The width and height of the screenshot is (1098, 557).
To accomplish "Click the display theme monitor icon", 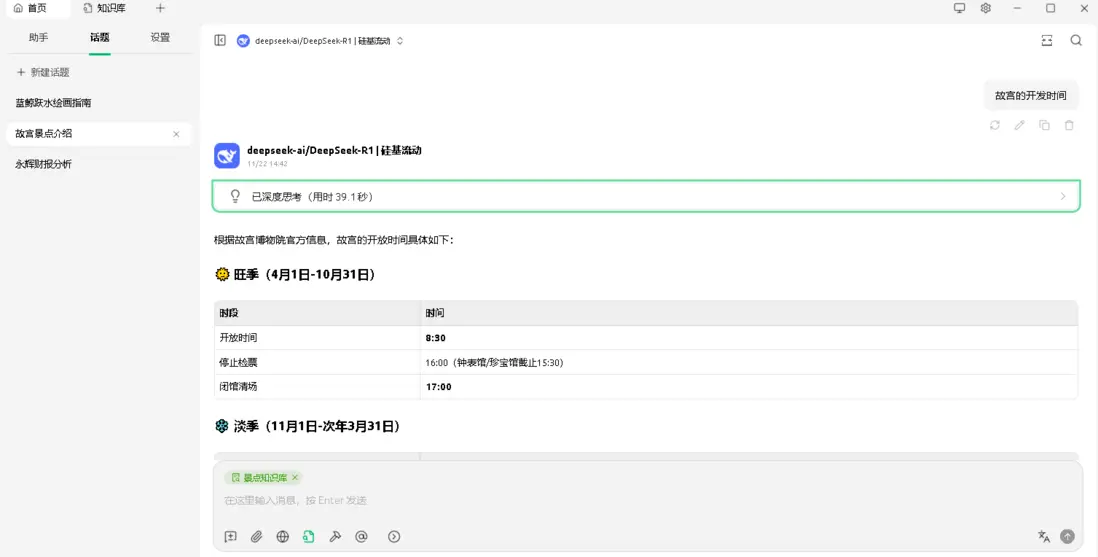I will coord(959,8).
